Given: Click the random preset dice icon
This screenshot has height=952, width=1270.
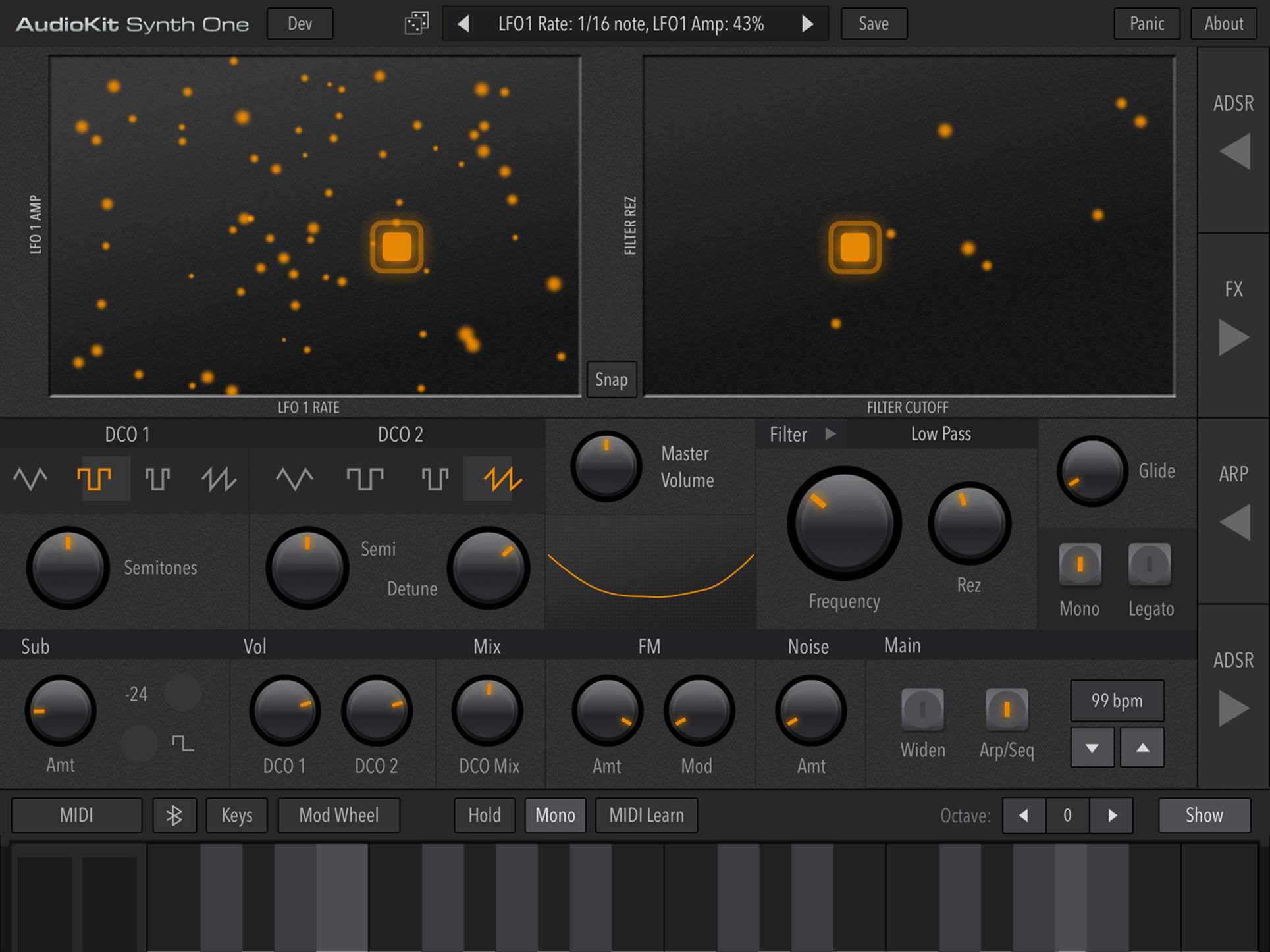Looking at the screenshot, I should (x=416, y=24).
